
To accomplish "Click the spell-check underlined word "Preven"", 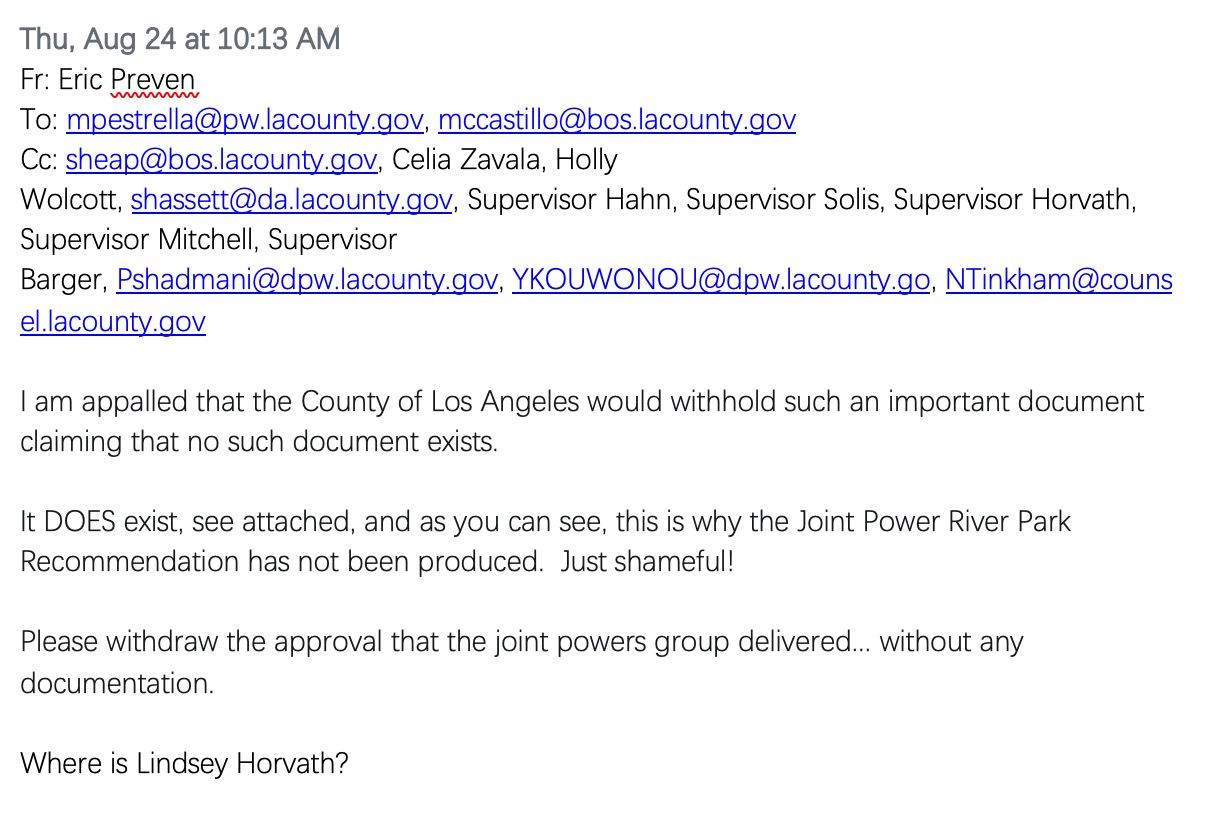I will [154, 80].
